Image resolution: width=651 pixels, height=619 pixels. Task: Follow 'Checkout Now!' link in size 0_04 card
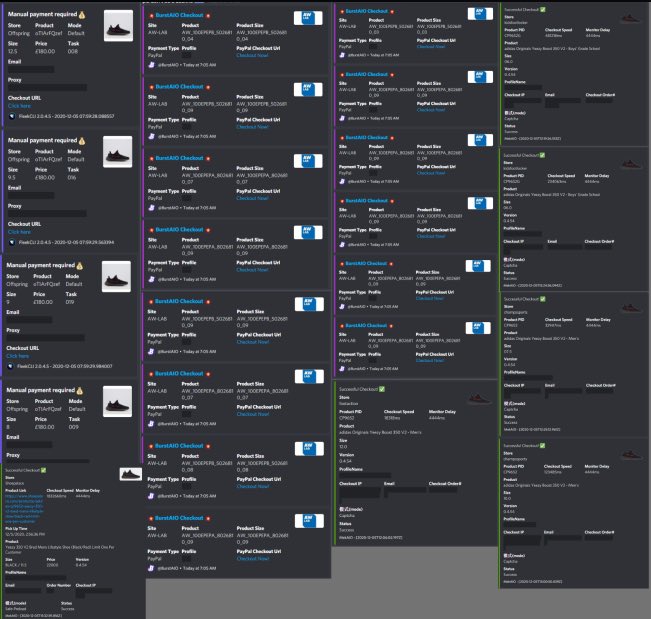point(252,55)
